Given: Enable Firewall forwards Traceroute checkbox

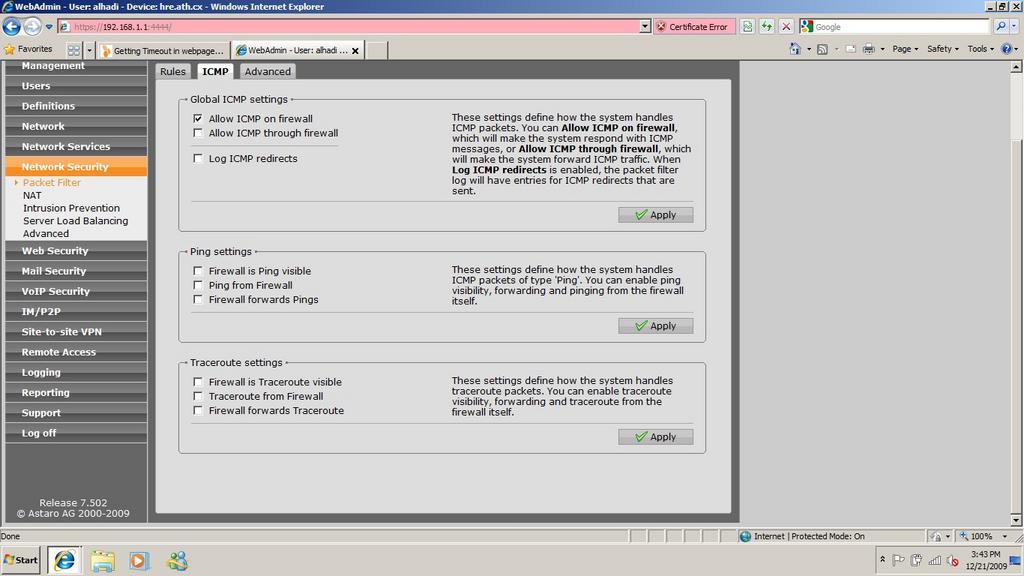Looking at the screenshot, I should tap(198, 410).
